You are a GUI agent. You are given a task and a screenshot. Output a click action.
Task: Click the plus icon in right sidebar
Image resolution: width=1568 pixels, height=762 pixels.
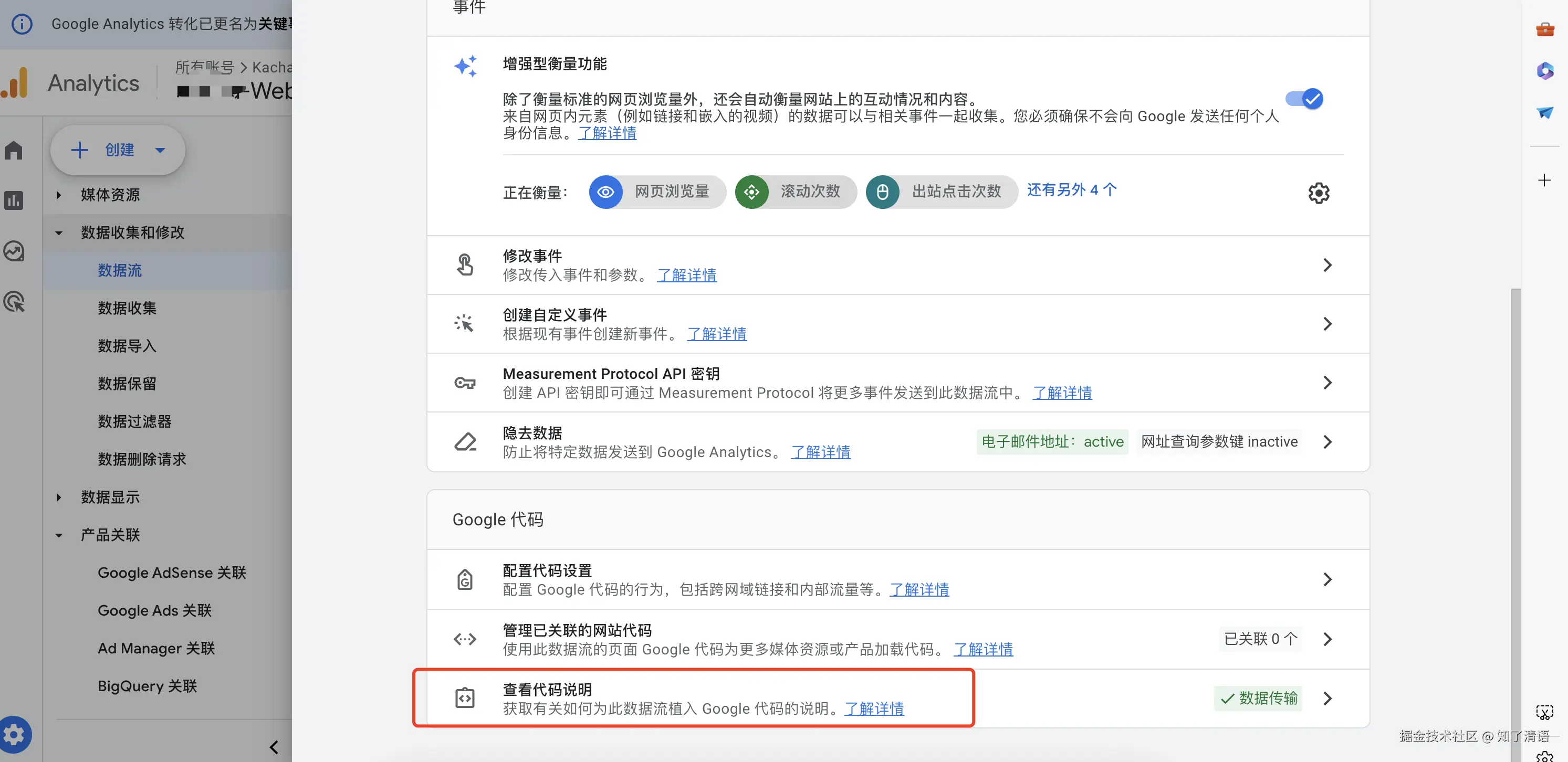(1544, 180)
